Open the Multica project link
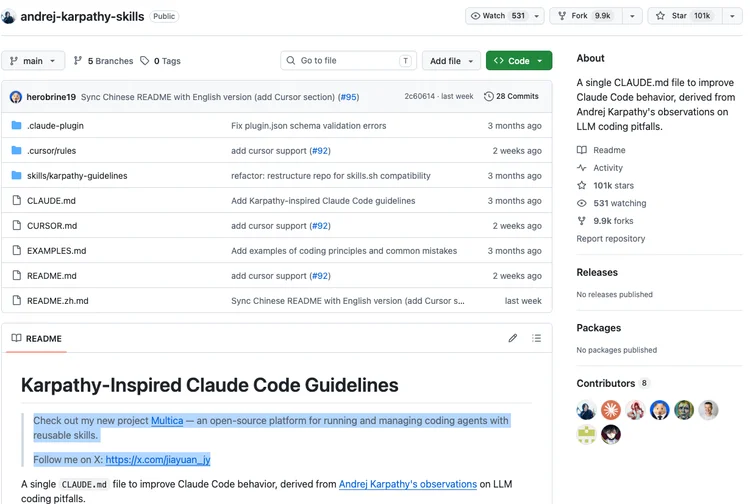Image resolution: width=750 pixels, height=504 pixels. tap(167, 421)
